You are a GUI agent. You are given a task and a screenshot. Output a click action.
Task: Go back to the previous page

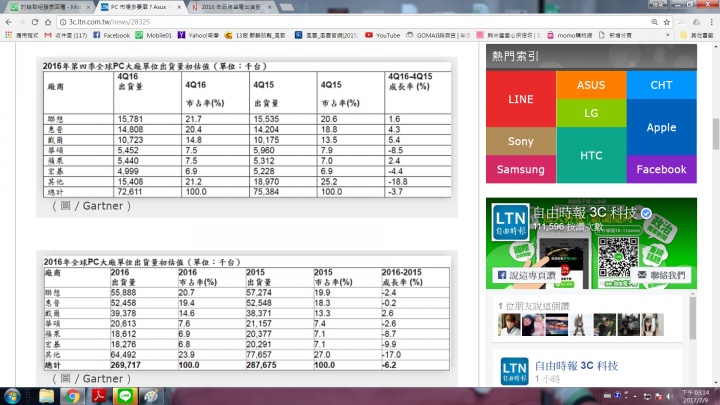coord(9,22)
